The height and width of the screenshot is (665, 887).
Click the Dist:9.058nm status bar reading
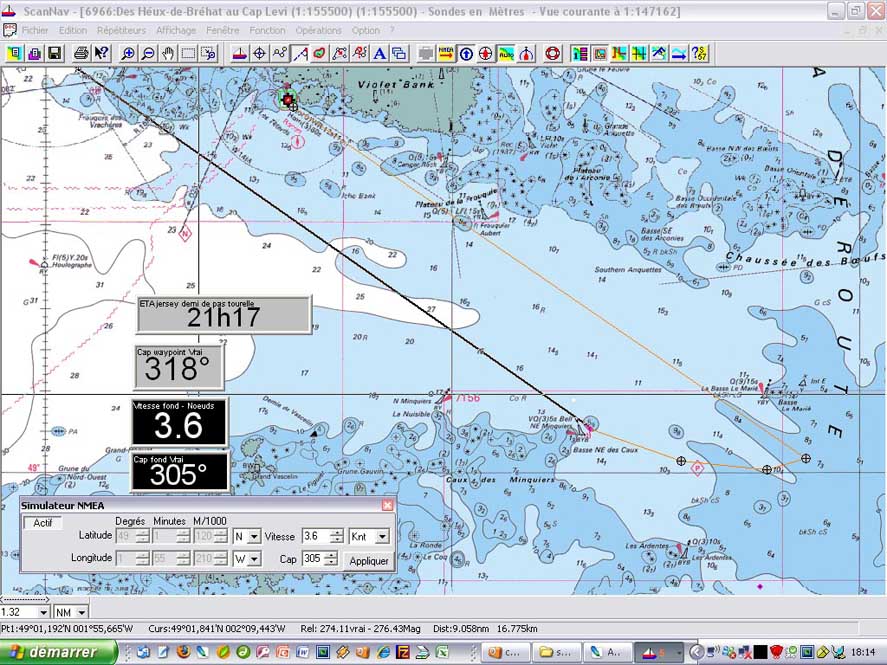(461, 629)
